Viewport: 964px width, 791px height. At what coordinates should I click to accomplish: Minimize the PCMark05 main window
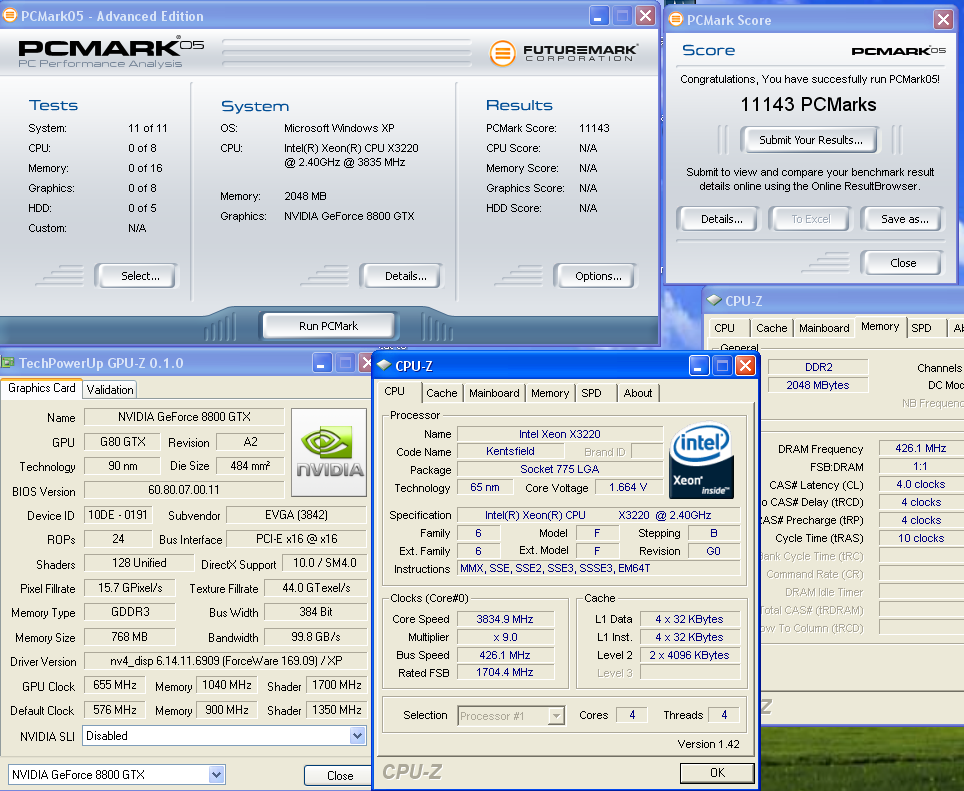(598, 16)
